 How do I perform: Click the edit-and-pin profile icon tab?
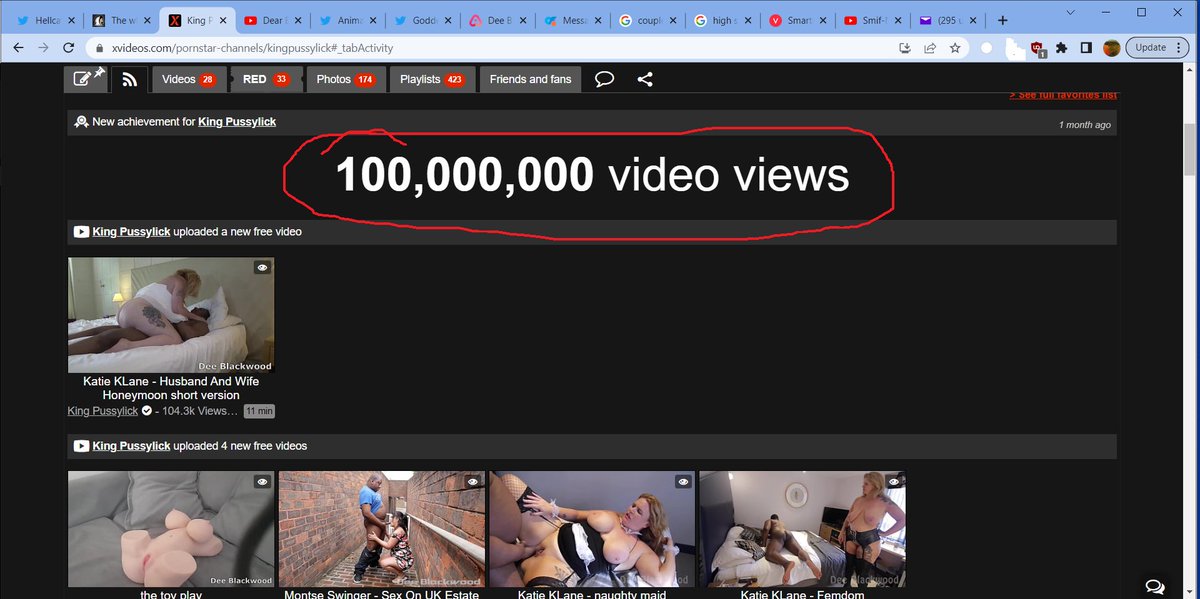(86, 79)
